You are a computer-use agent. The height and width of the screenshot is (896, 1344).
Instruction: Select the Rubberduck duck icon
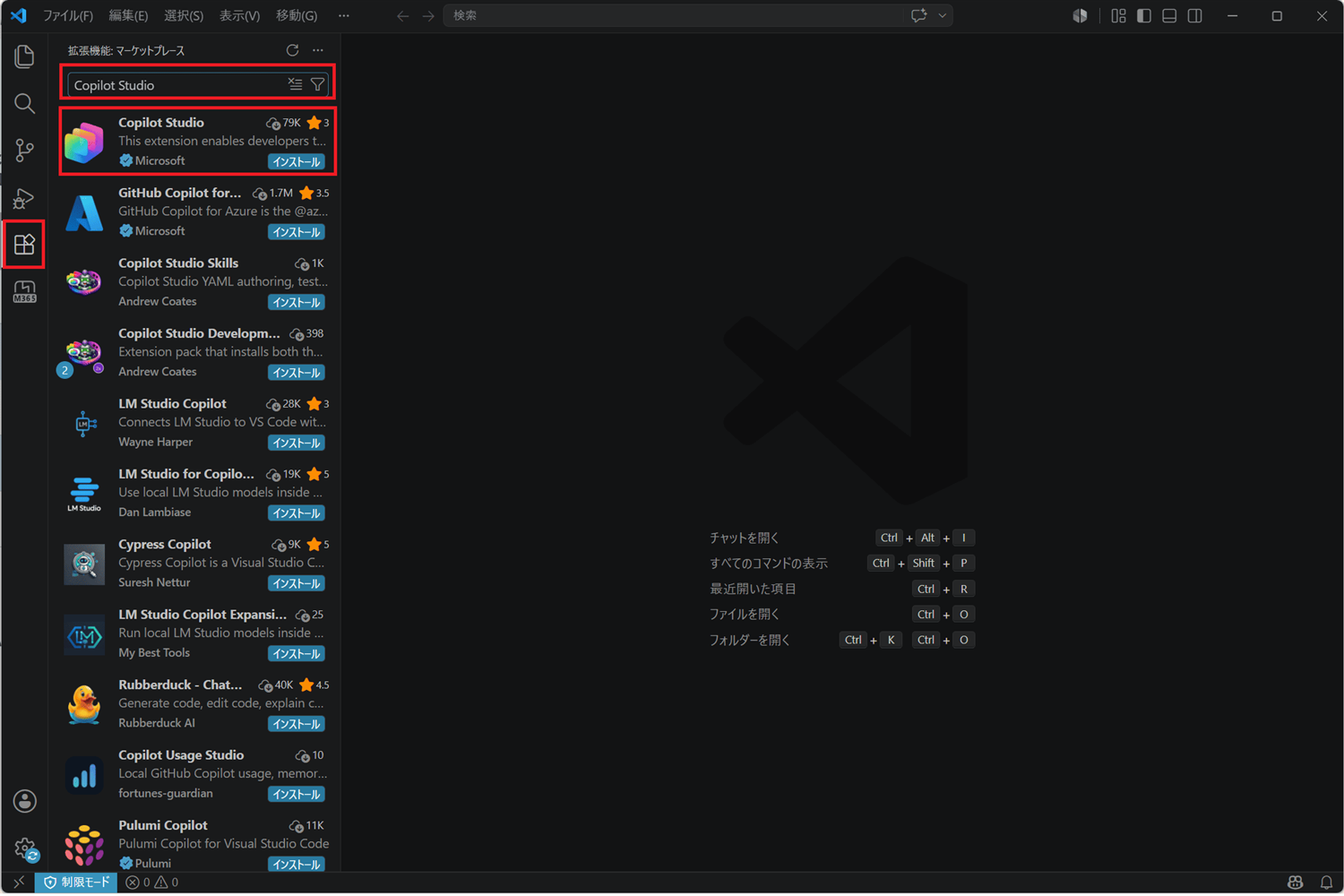click(x=84, y=704)
